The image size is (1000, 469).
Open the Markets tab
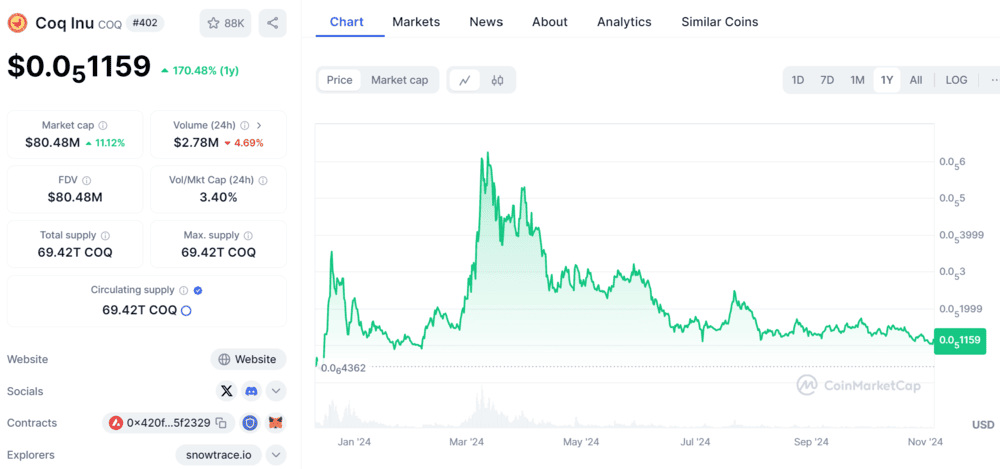pos(416,22)
